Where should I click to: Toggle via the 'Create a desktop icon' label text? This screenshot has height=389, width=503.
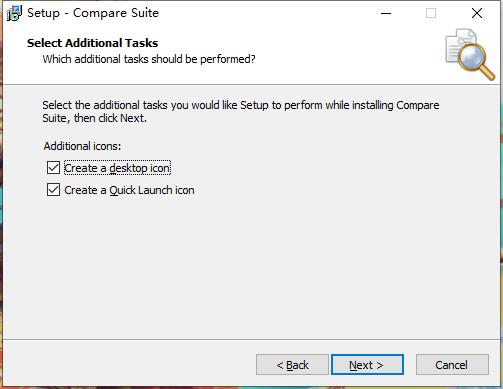click(x=117, y=168)
